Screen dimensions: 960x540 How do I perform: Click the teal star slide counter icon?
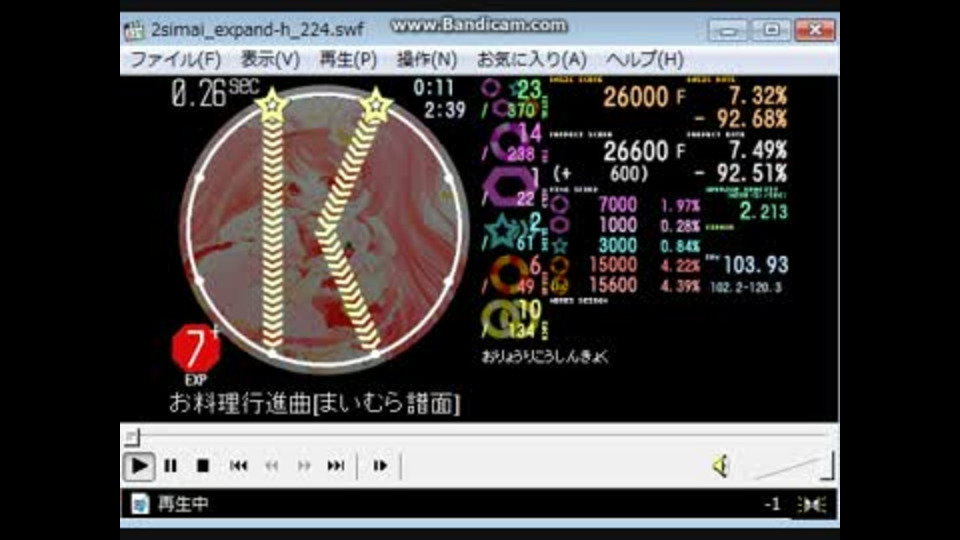pyautogui.click(x=502, y=231)
